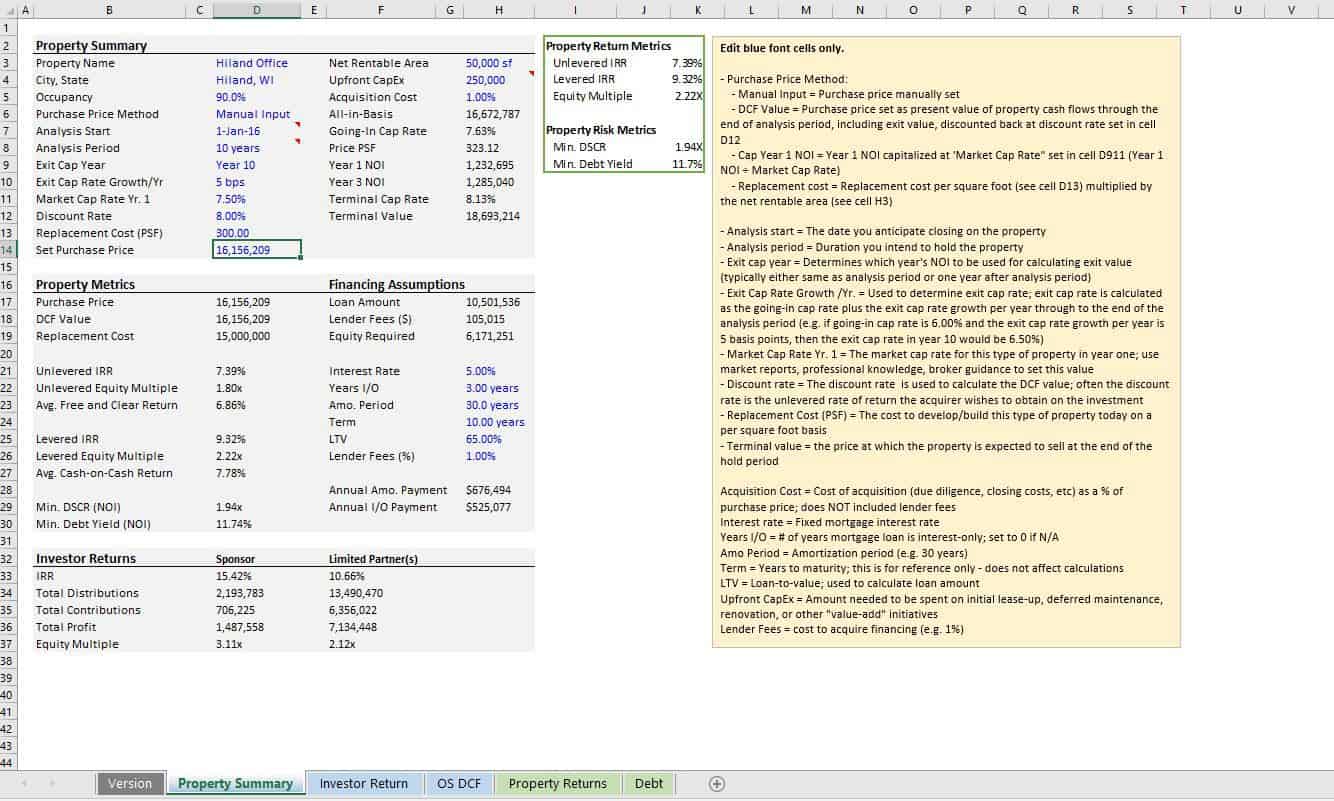Click the LTV 65.00% cell
The image size is (1334, 801).
(x=483, y=439)
